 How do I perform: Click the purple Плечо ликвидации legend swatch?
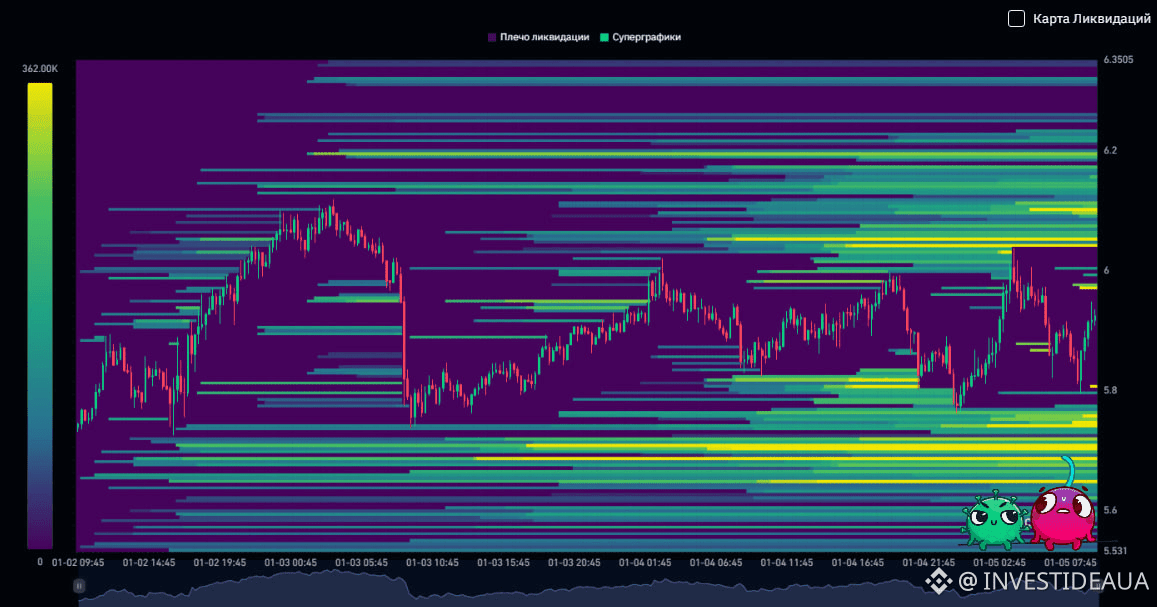click(x=492, y=37)
